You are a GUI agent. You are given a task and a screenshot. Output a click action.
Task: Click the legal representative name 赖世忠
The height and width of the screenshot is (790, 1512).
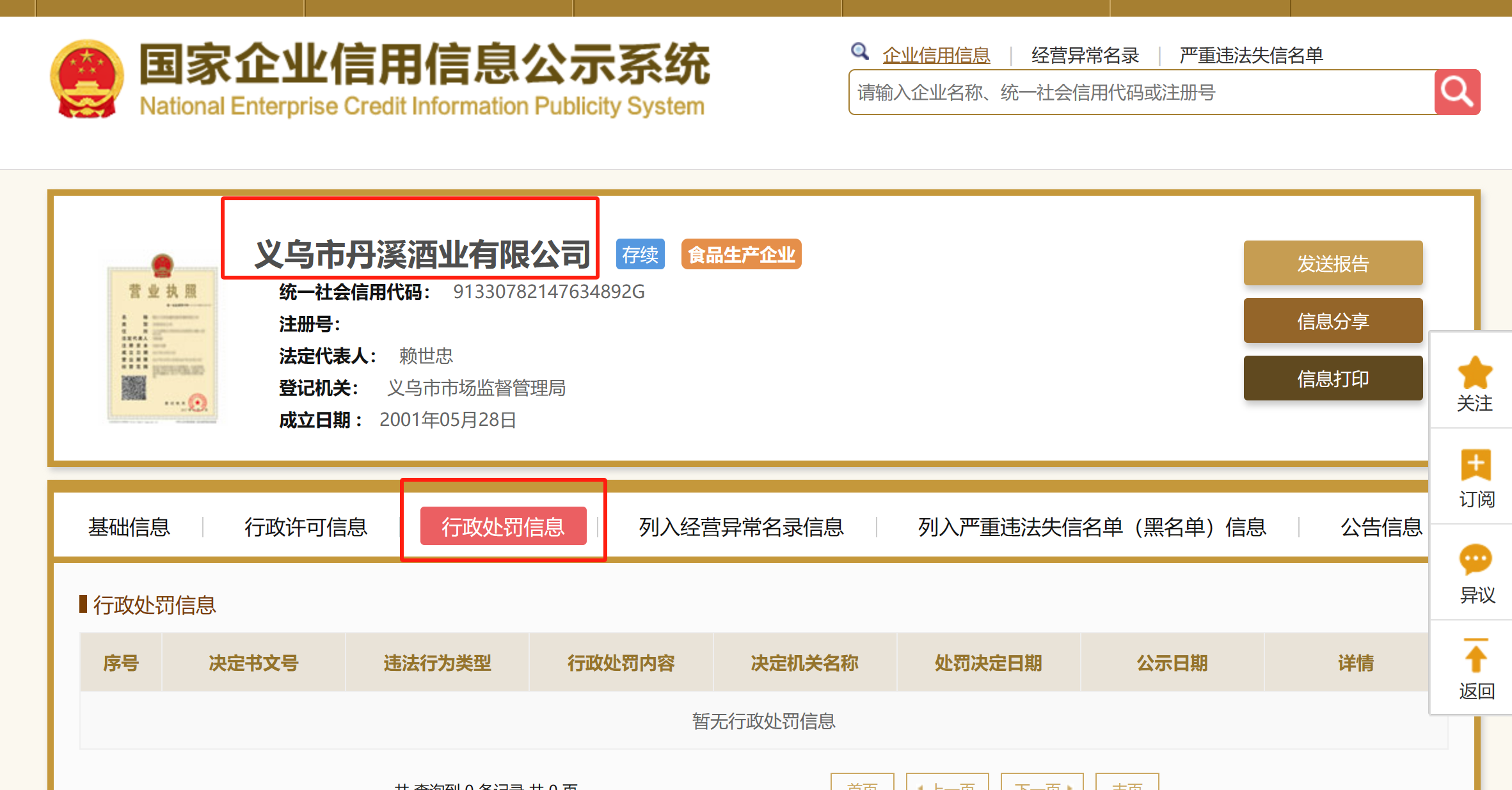(x=426, y=356)
